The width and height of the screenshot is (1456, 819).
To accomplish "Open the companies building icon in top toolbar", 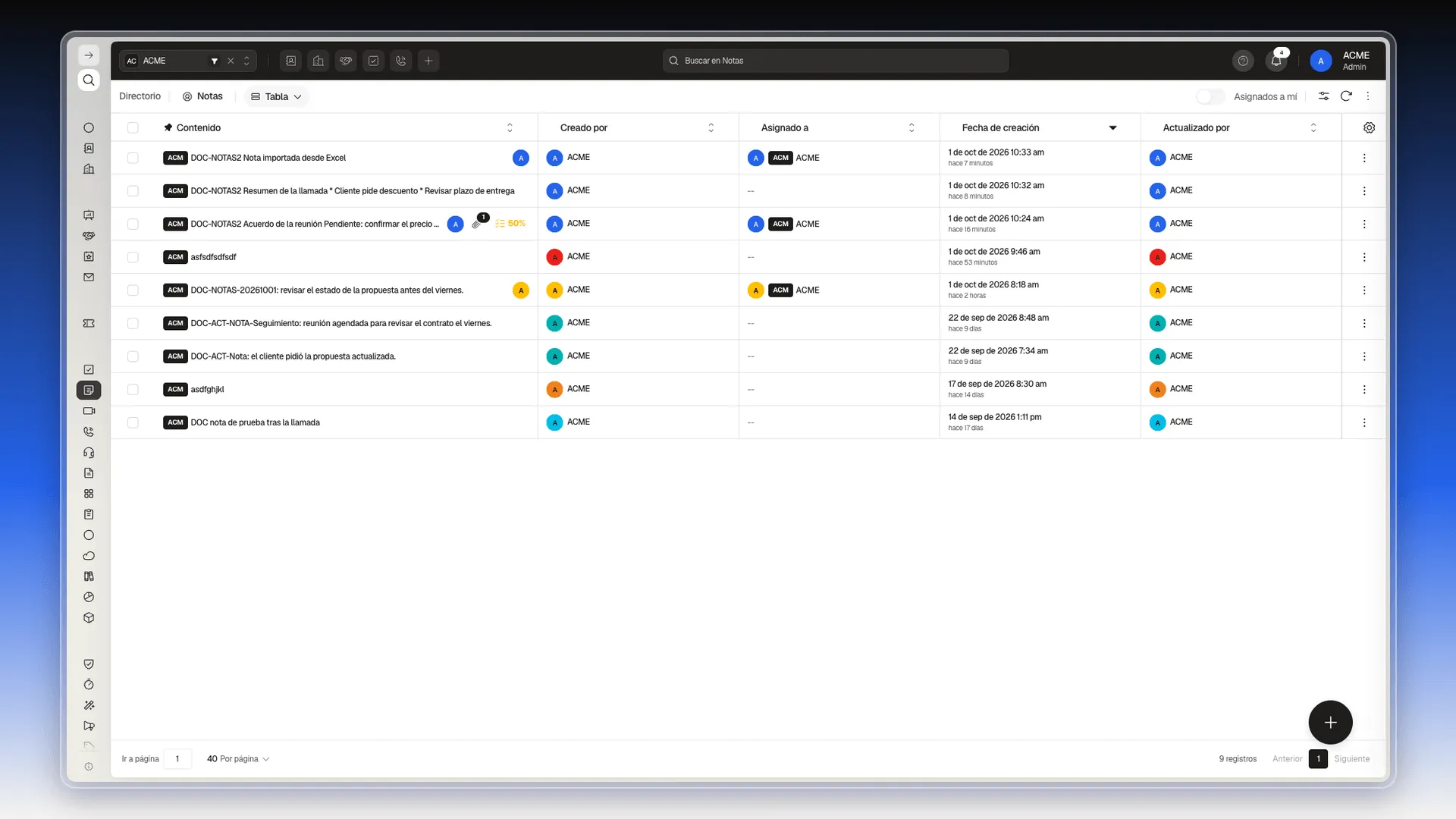I will 318,61.
